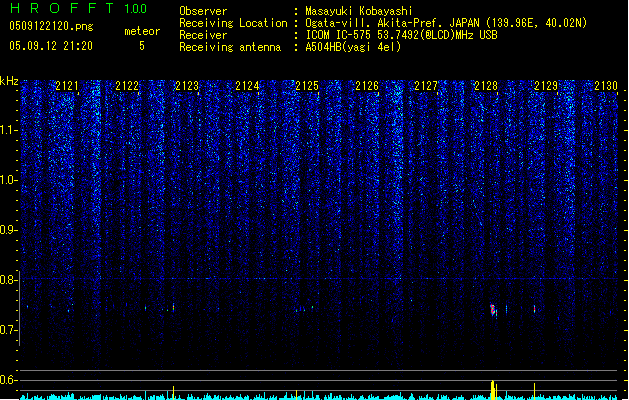Click the "Receiving Location" label
629x400 pixels.
(x=233, y=23)
